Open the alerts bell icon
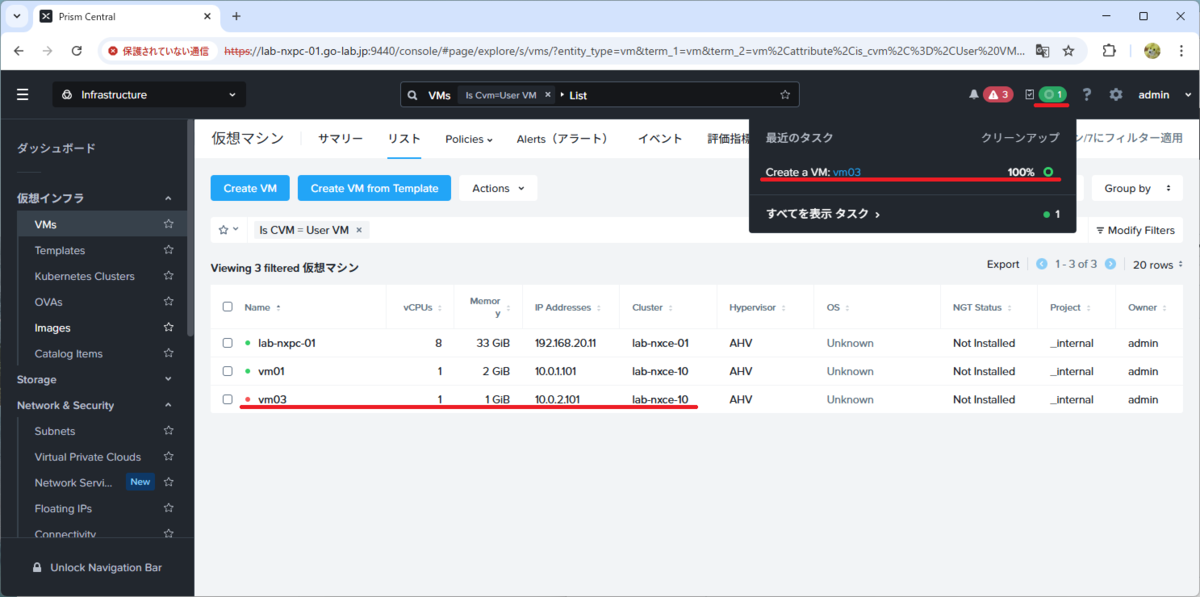The width and height of the screenshot is (1200, 597). coord(974,95)
